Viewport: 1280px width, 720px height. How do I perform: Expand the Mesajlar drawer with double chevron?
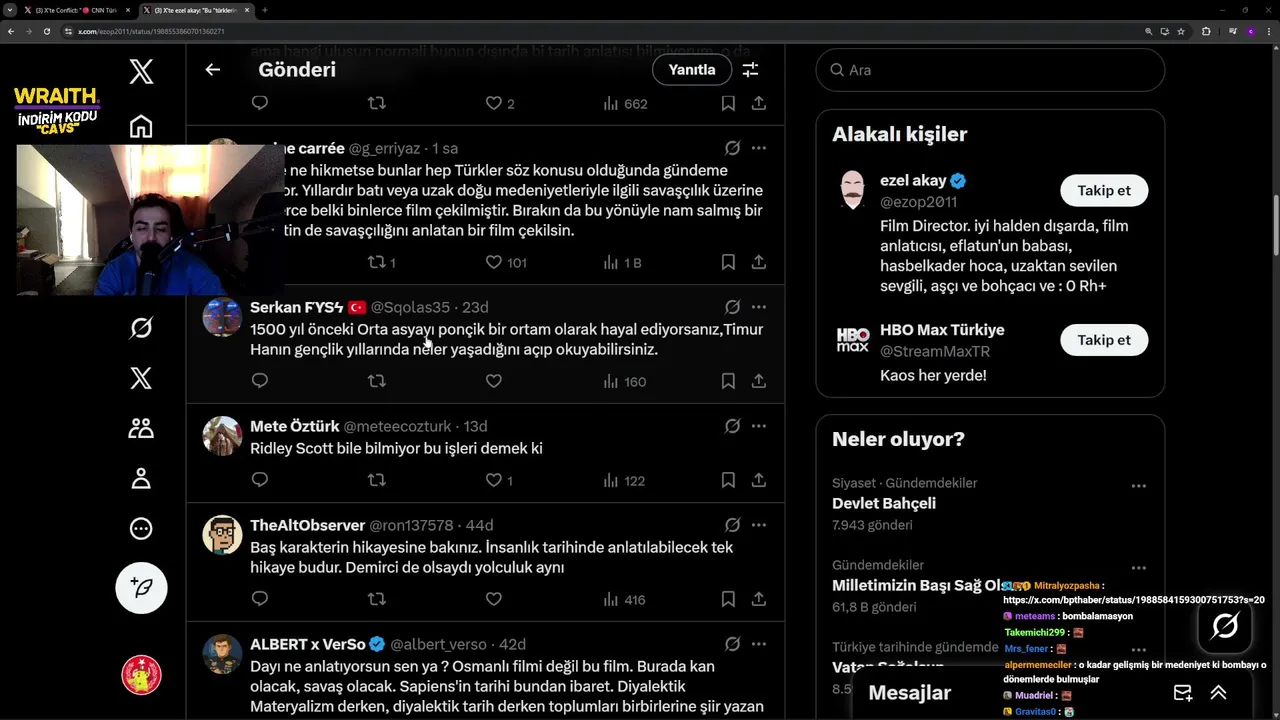(1218, 692)
